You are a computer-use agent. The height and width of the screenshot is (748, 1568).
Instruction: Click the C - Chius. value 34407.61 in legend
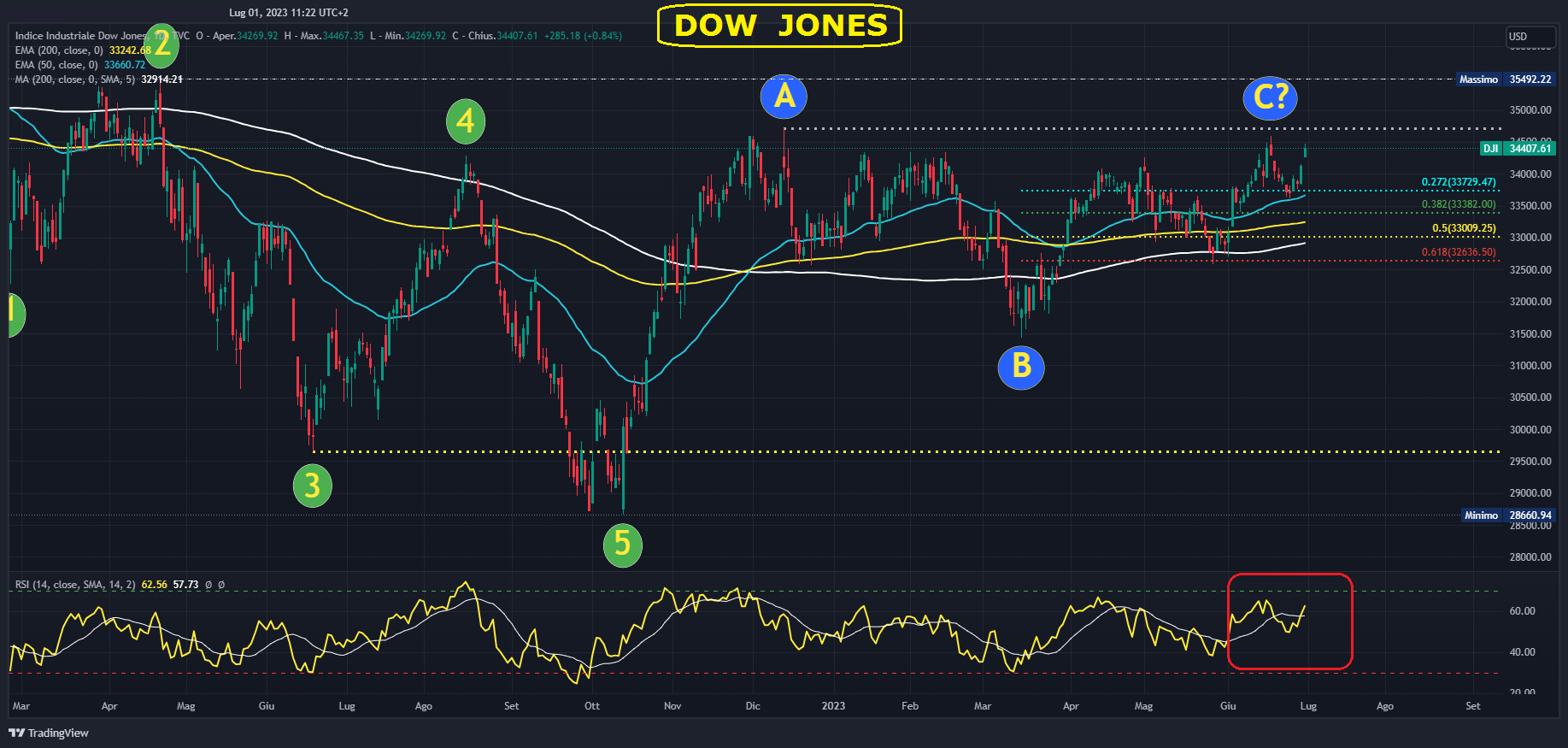coord(517,36)
